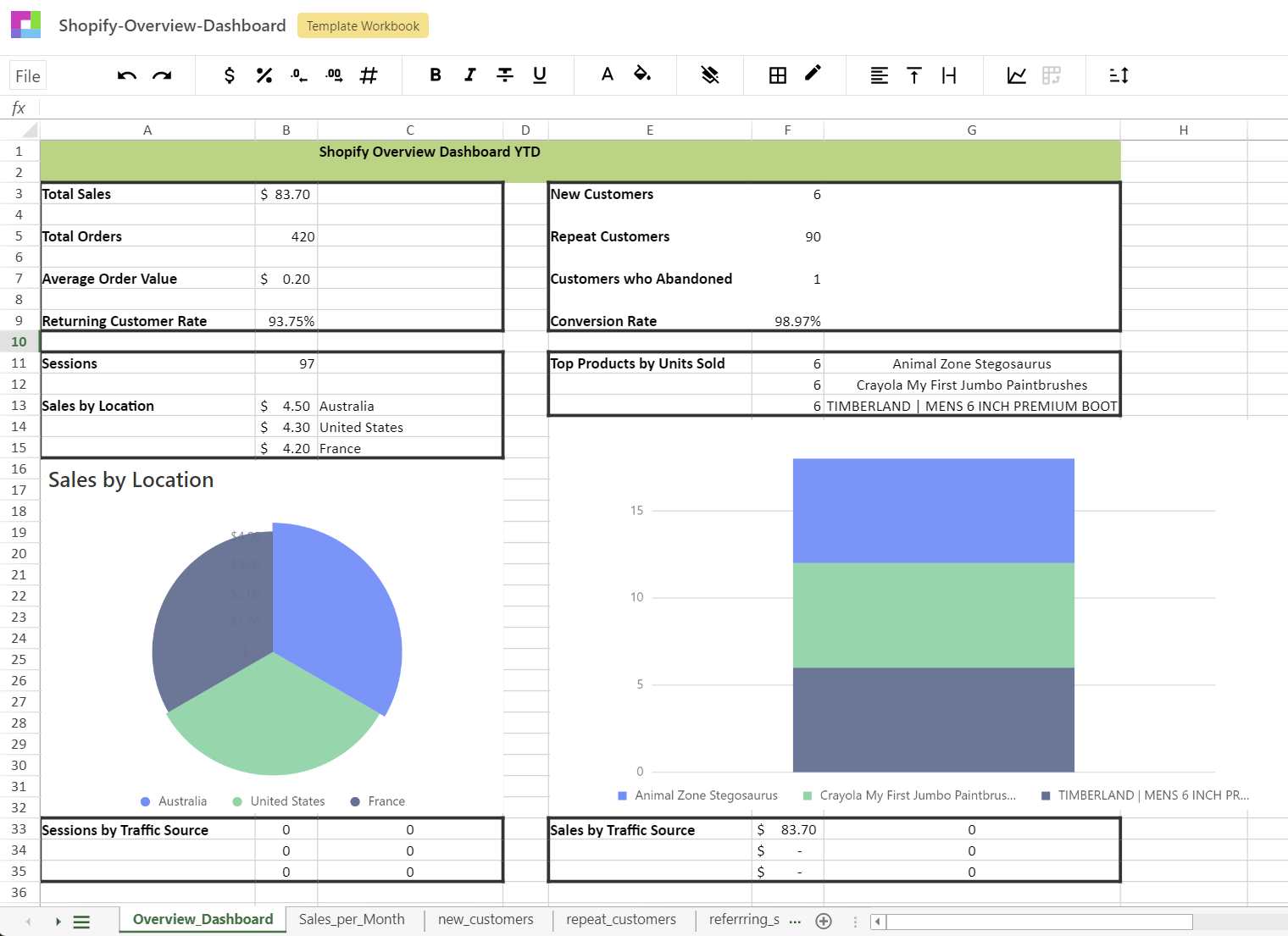Switch to Overview_Dashboard sheet tab
The width and height of the screenshot is (1288, 936).
203,919
